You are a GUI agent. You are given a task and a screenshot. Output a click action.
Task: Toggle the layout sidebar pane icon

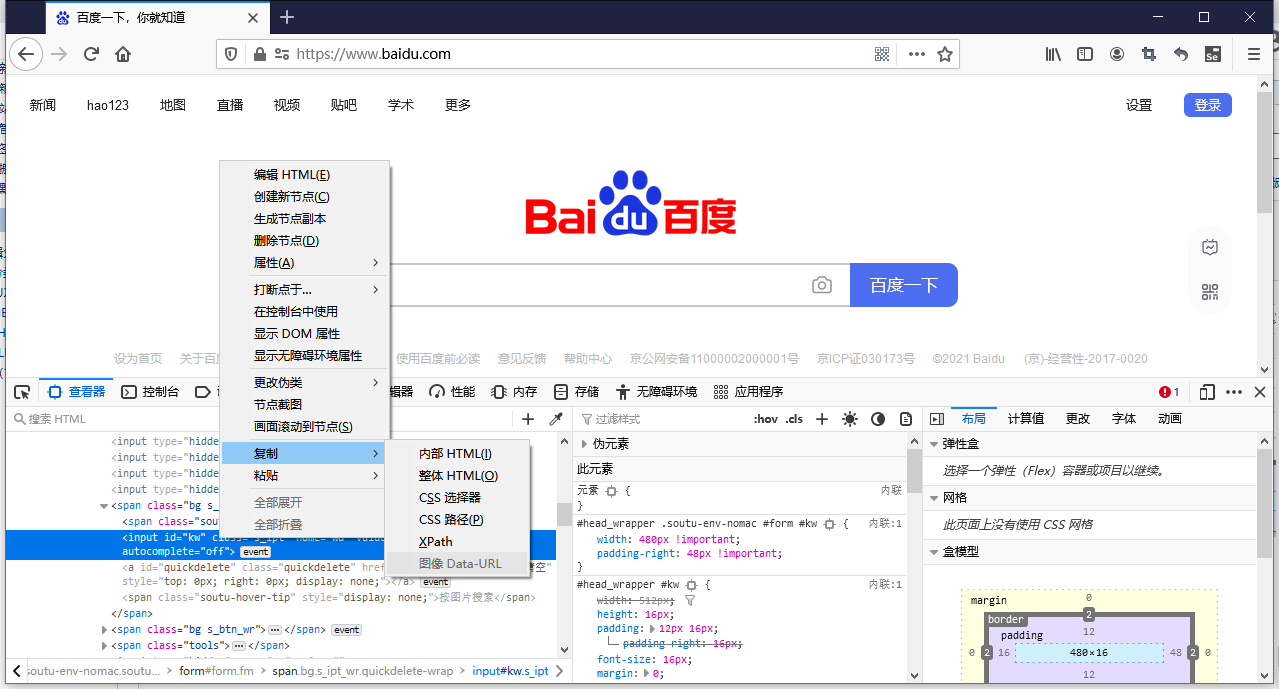[x=937, y=419]
